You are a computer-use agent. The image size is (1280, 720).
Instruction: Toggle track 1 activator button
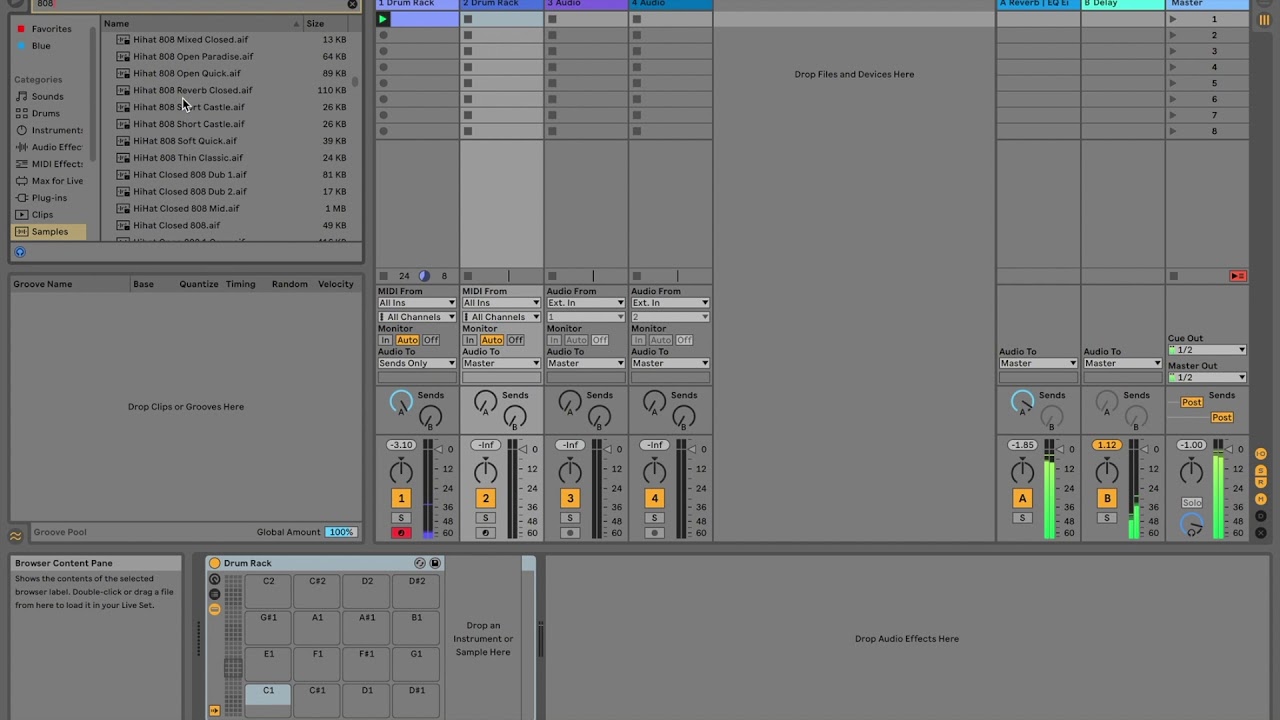pos(401,498)
